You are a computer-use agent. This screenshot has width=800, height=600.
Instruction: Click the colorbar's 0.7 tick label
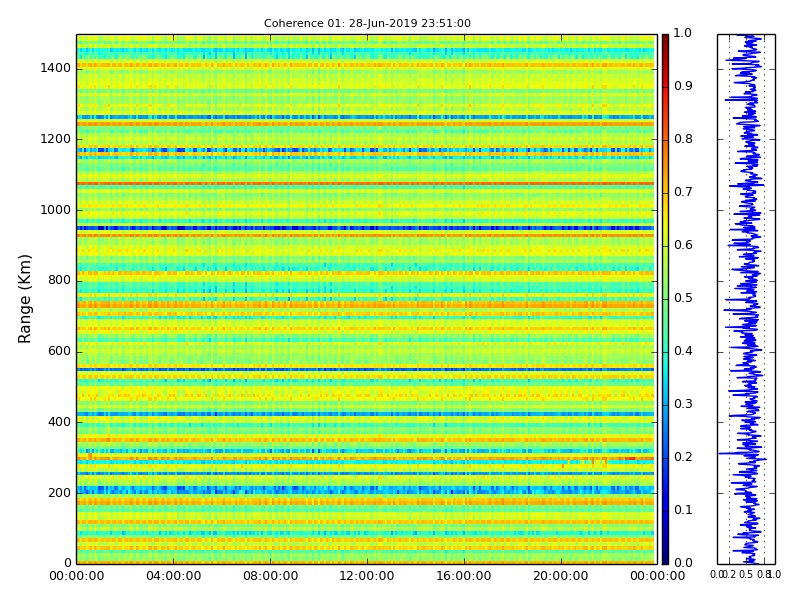pos(683,192)
